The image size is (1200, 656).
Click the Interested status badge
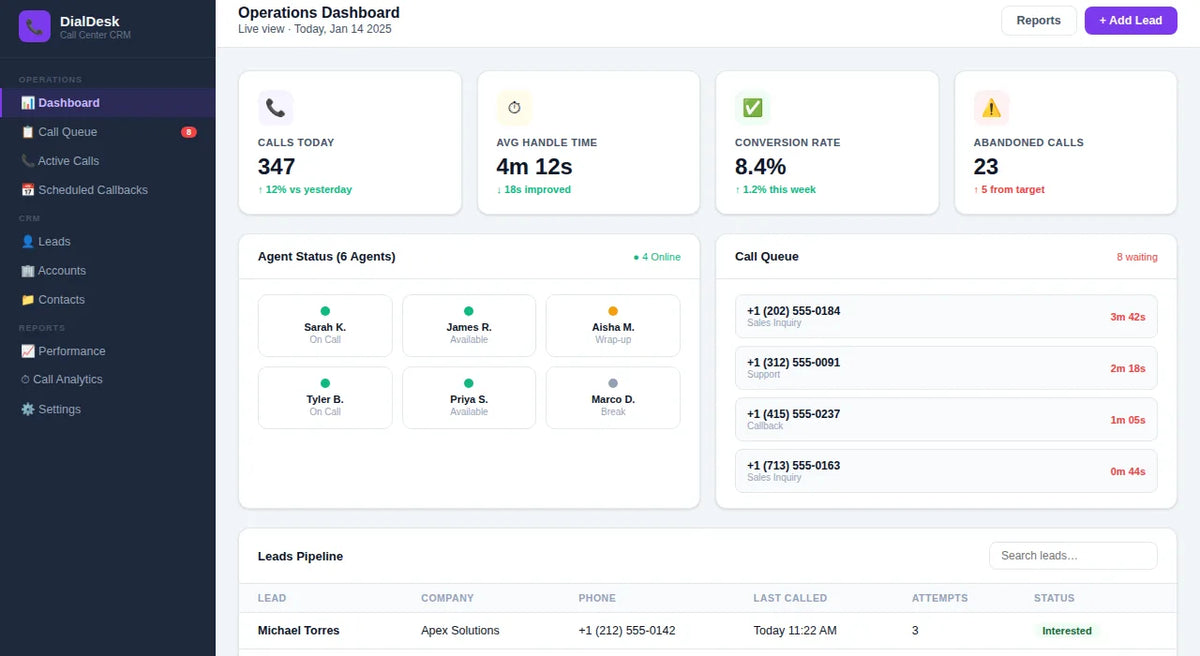pos(1067,631)
